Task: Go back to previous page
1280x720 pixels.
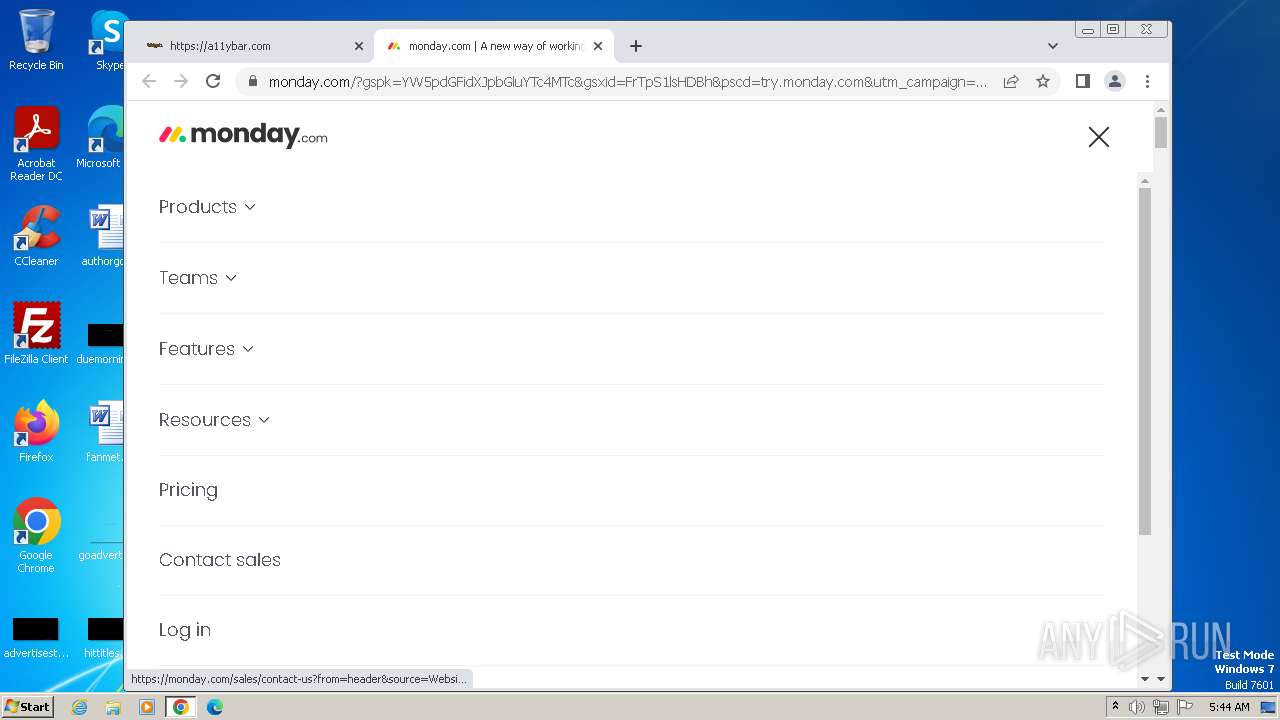Action: click(x=149, y=81)
